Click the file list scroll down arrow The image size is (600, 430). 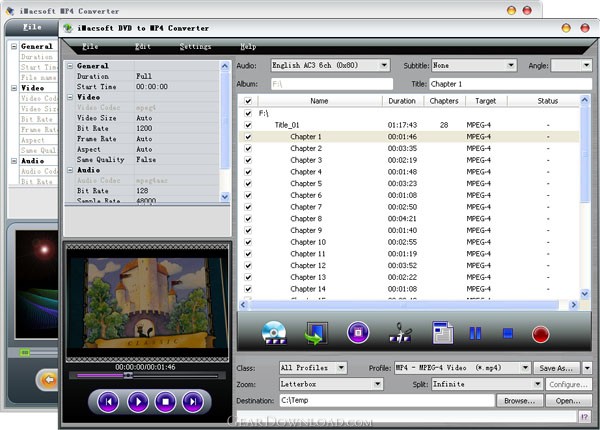tap(585, 294)
